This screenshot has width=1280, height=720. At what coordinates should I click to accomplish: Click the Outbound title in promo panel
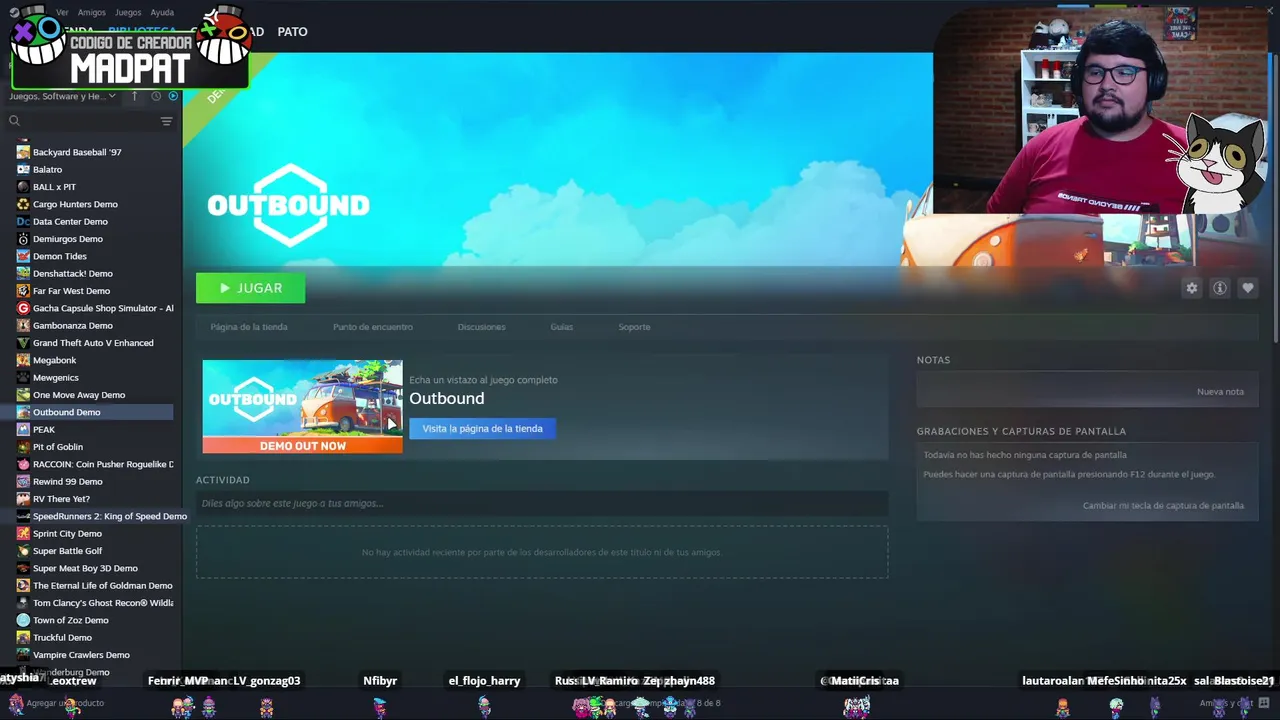click(x=446, y=398)
